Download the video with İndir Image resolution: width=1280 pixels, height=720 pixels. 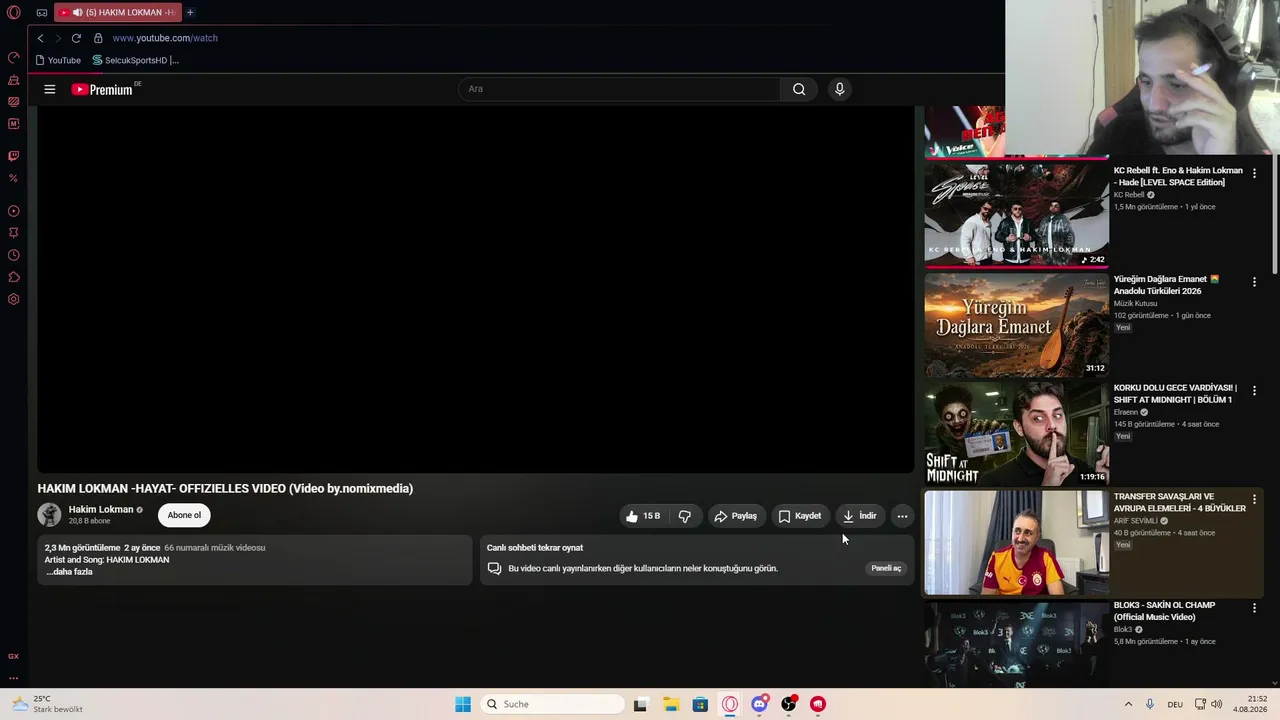[x=860, y=516]
